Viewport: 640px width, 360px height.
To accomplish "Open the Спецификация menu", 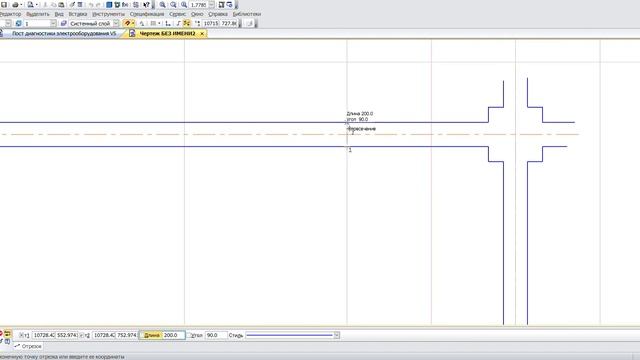I will click(147, 14).
